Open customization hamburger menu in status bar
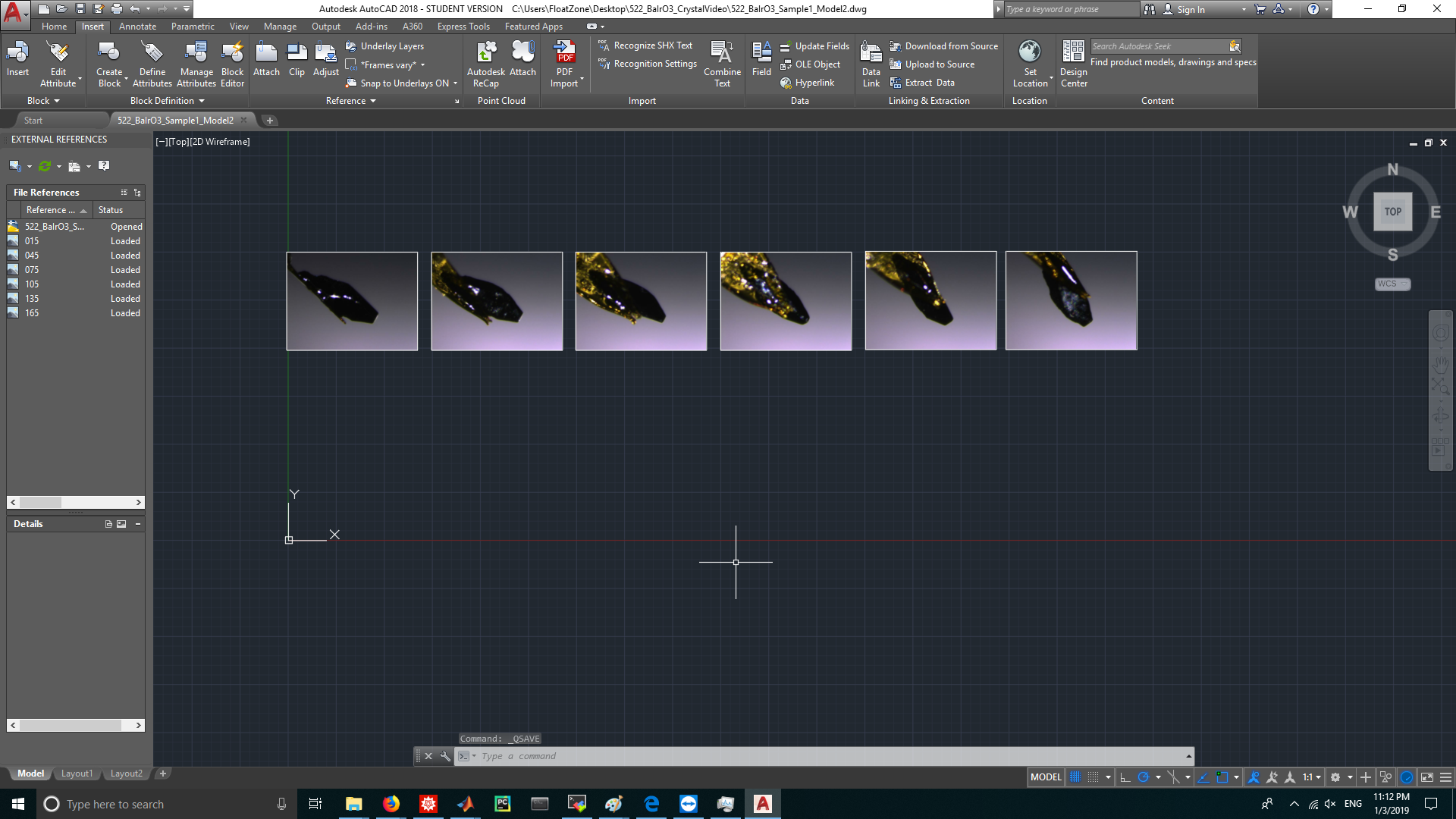 point(1446,777)
